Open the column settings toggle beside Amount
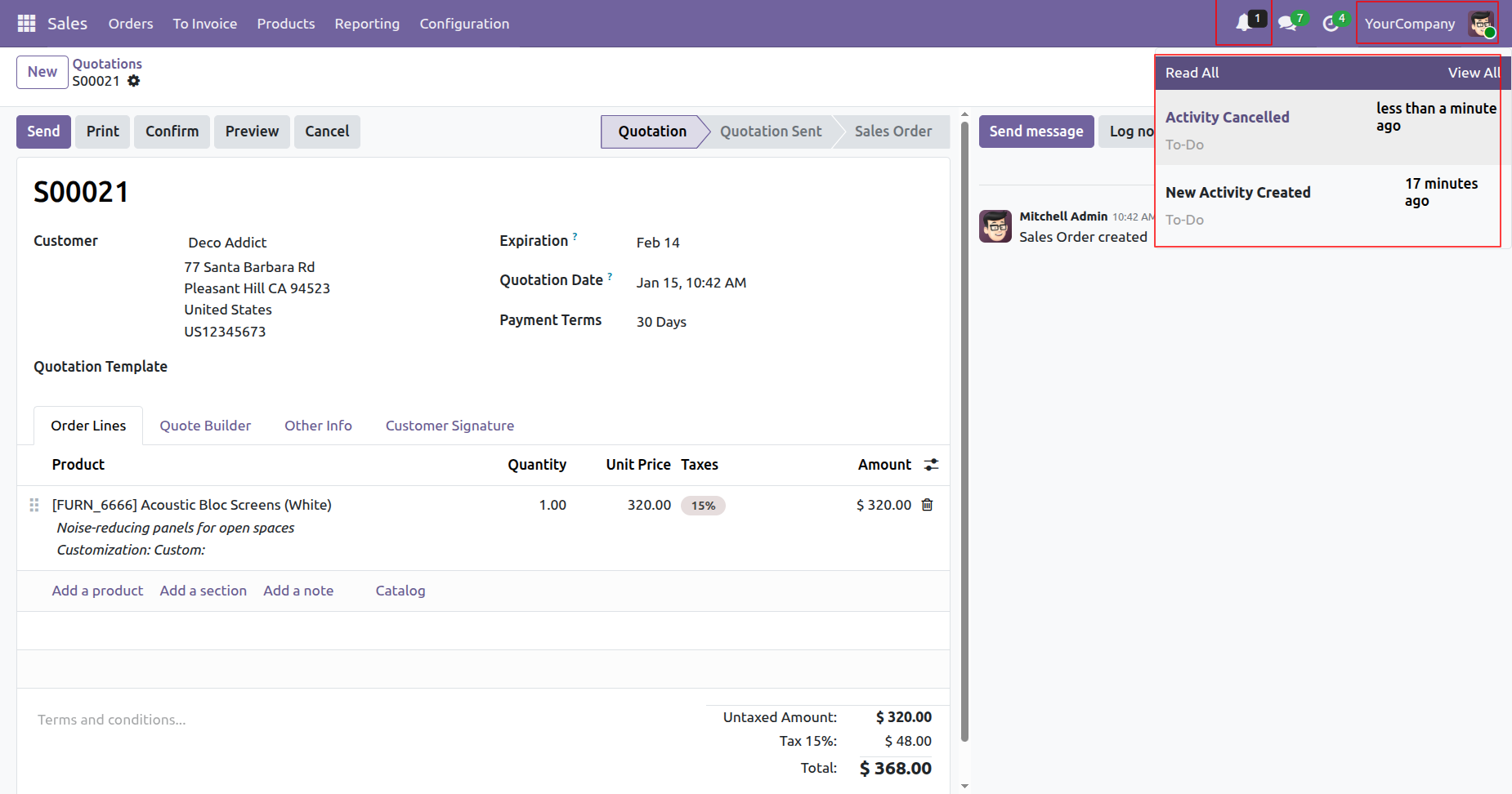 931,465
